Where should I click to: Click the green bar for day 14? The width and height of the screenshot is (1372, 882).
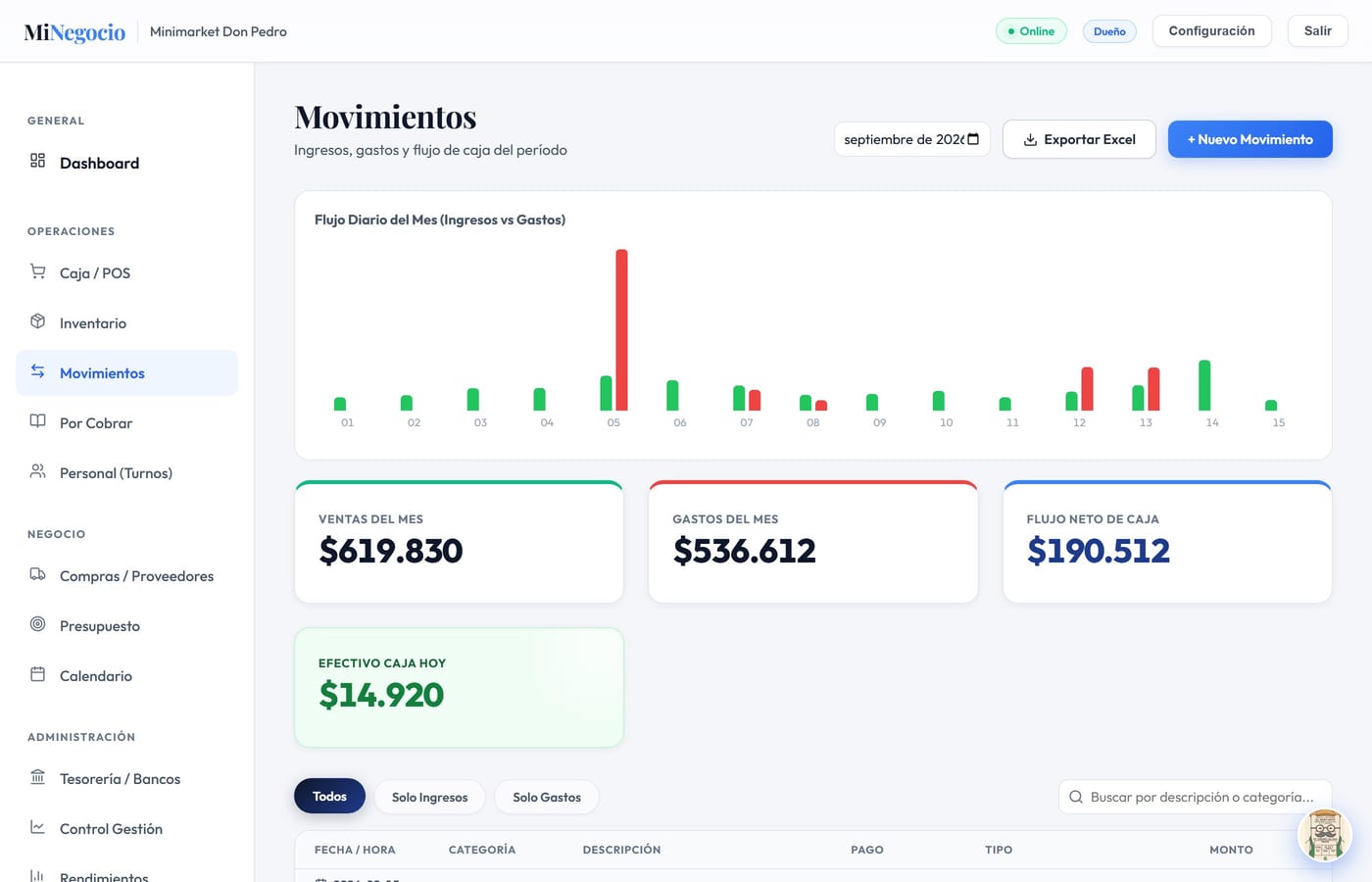(1204, 385)
